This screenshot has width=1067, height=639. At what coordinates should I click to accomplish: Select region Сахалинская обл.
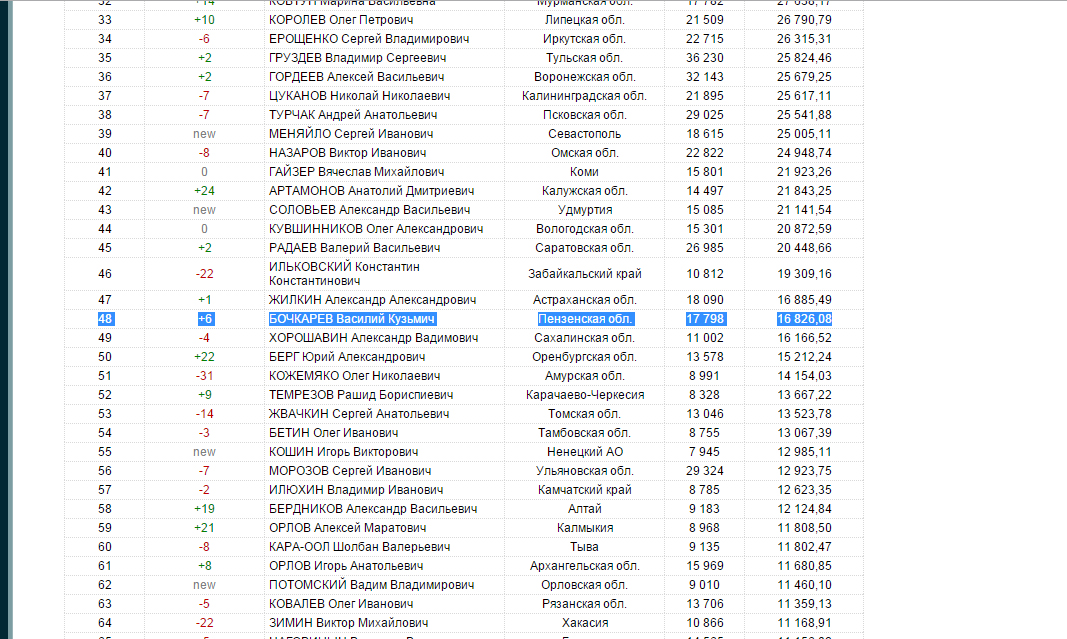click(x=585, y=338)
